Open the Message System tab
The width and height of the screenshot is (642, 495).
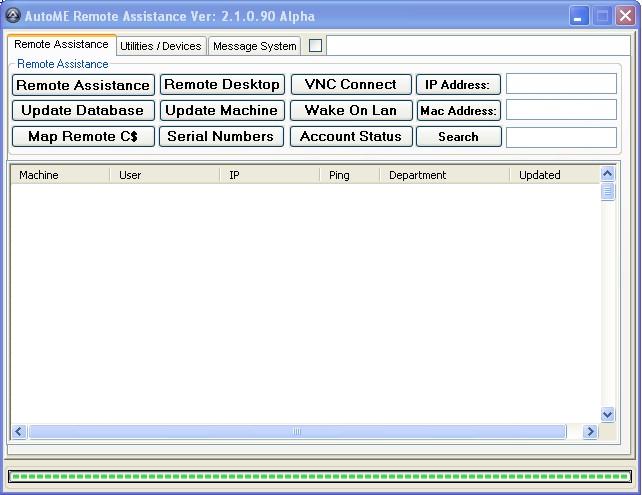pyautogui.click(x=254, y=46)
